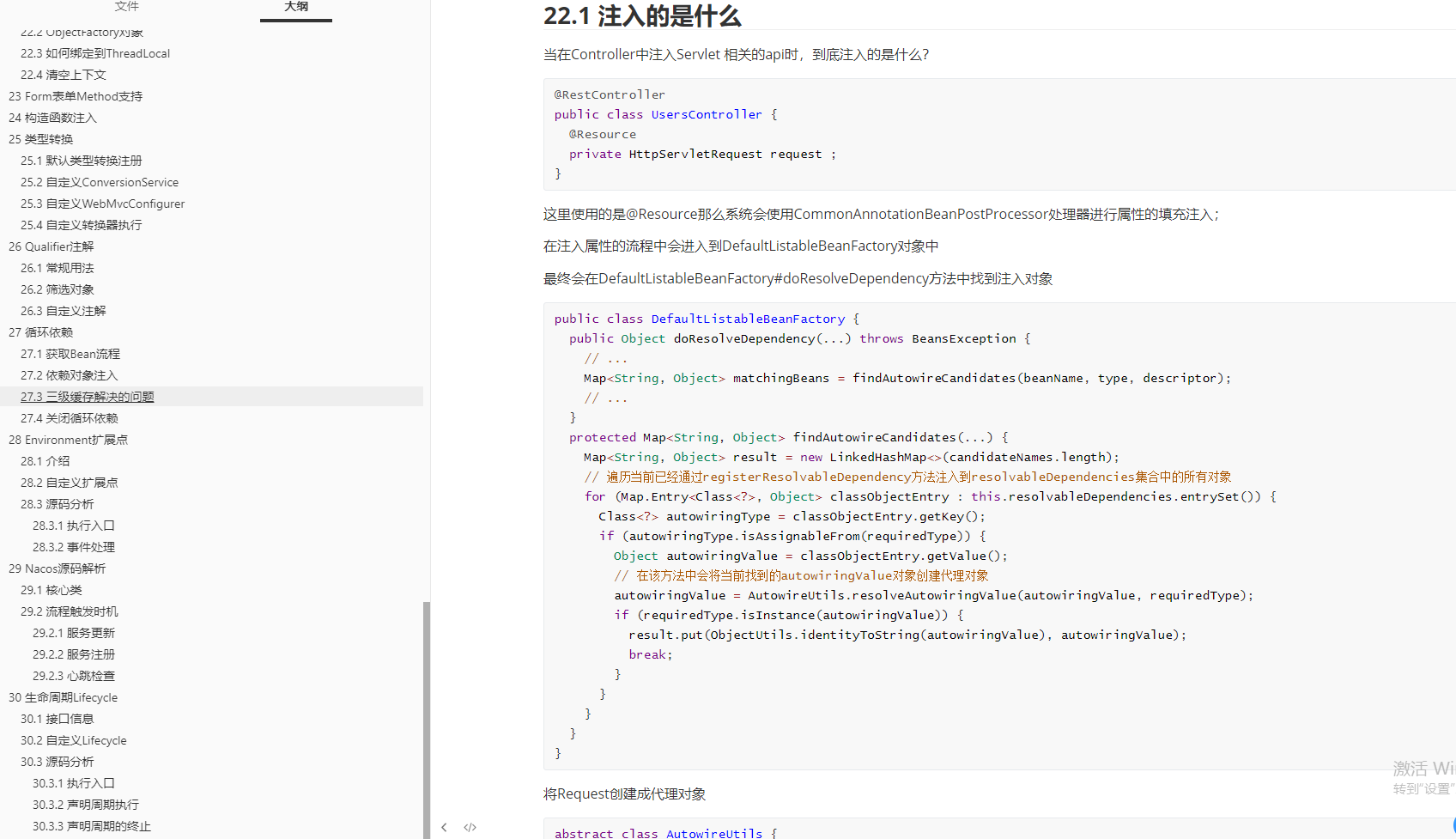The image size is (1456, 839).
Task: Collapse the sidebar with the left chevron
Action: 444,827
